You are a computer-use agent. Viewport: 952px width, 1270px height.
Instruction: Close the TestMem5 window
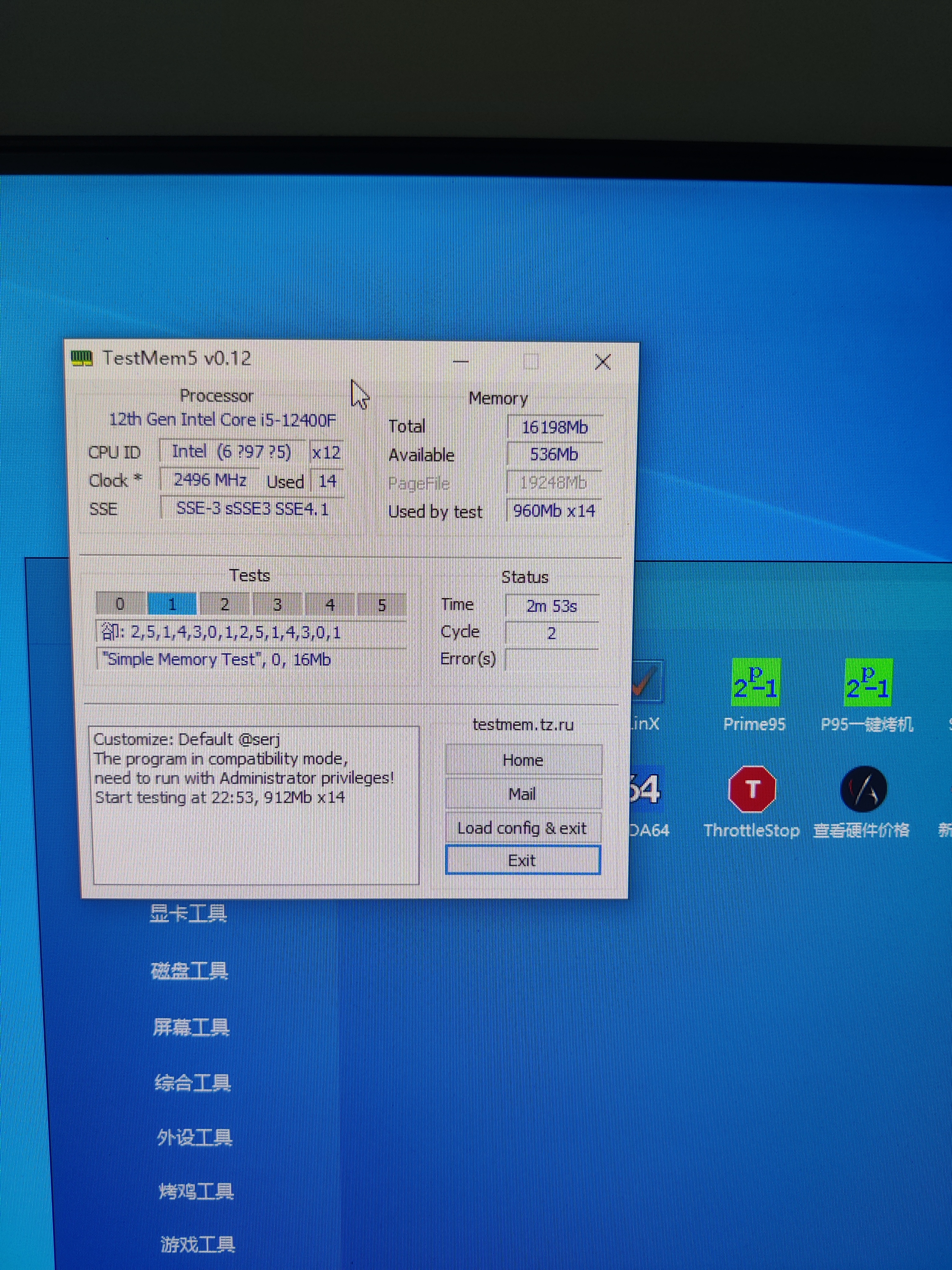click(x=603, y=362)
